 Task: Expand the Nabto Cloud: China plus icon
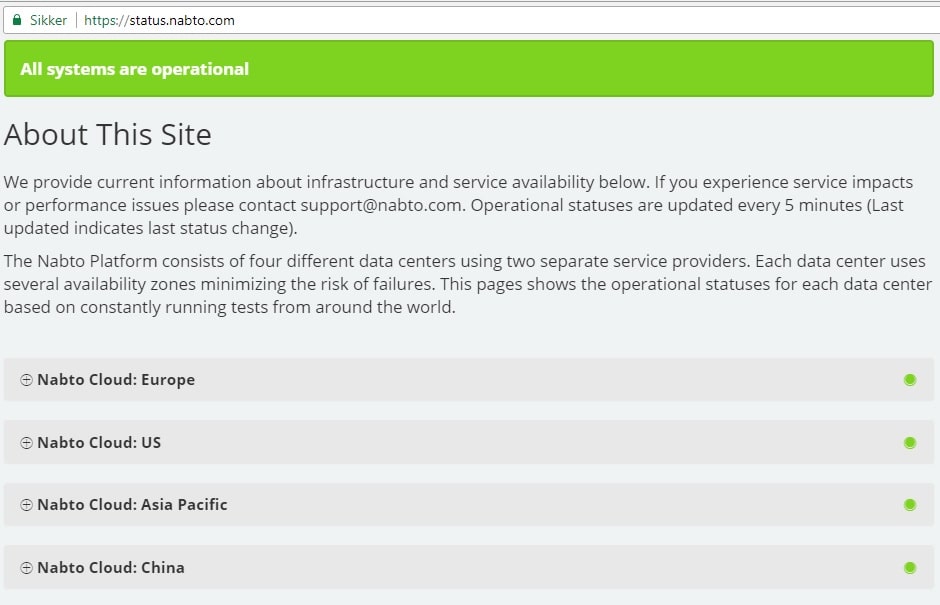[26, 568]
